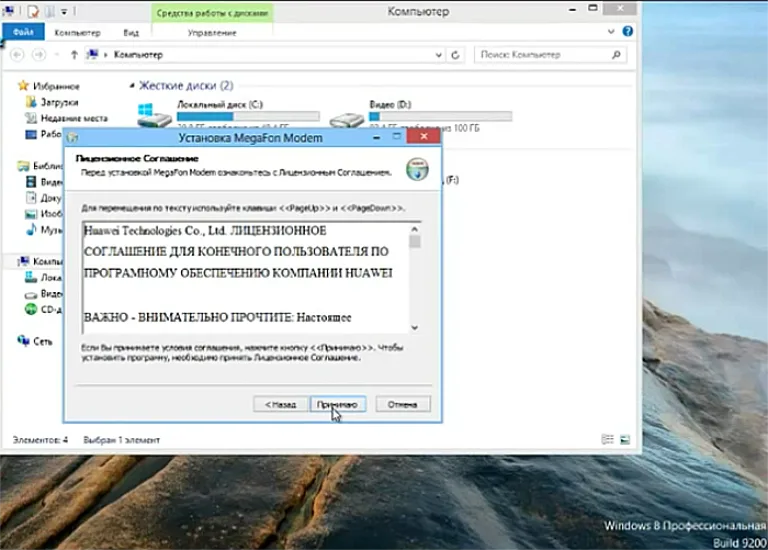Click the Принимаю button in installer
Viewport: 768px width, 550px height.
tap(338, 405)
